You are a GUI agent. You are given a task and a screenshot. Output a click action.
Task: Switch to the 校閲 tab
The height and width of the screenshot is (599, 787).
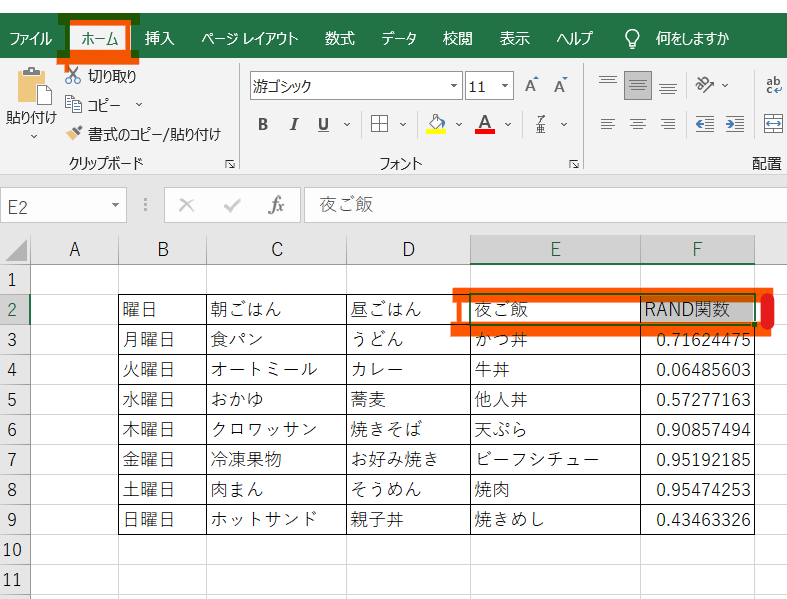(x=457, y=39)
